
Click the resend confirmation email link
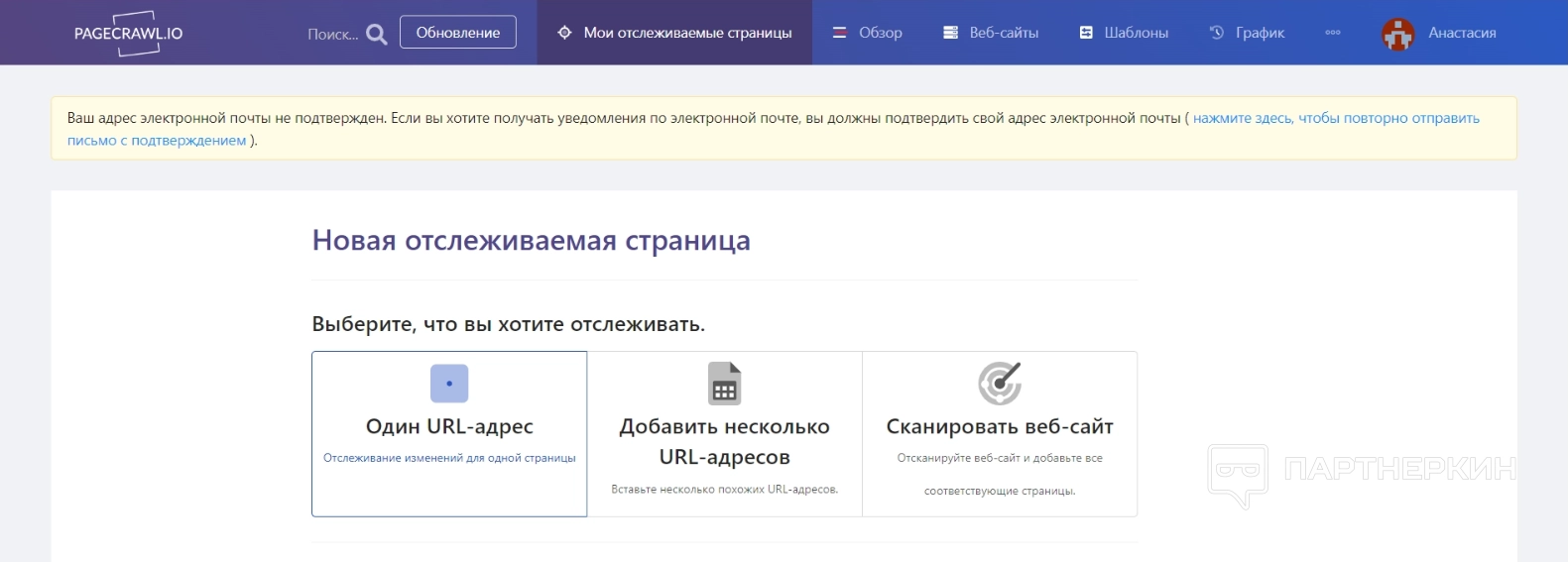click(x=1335, y=118)
